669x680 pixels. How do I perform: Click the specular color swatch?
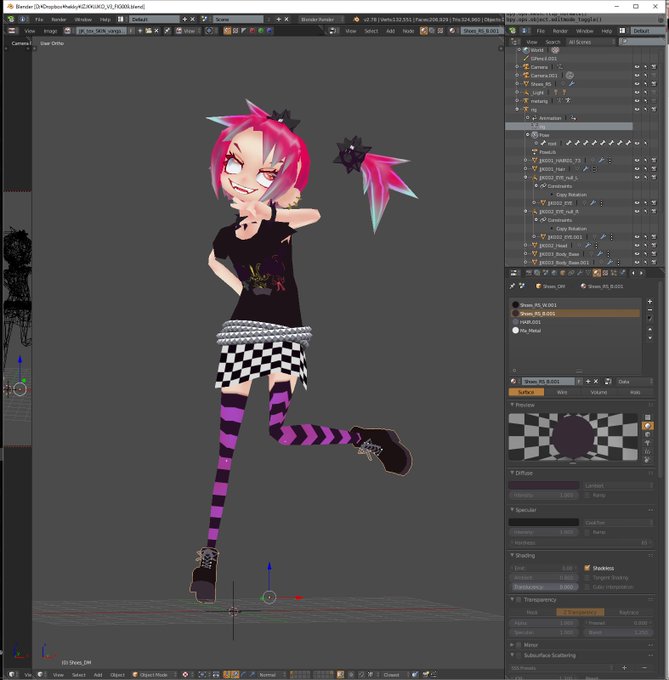(544, 522)
